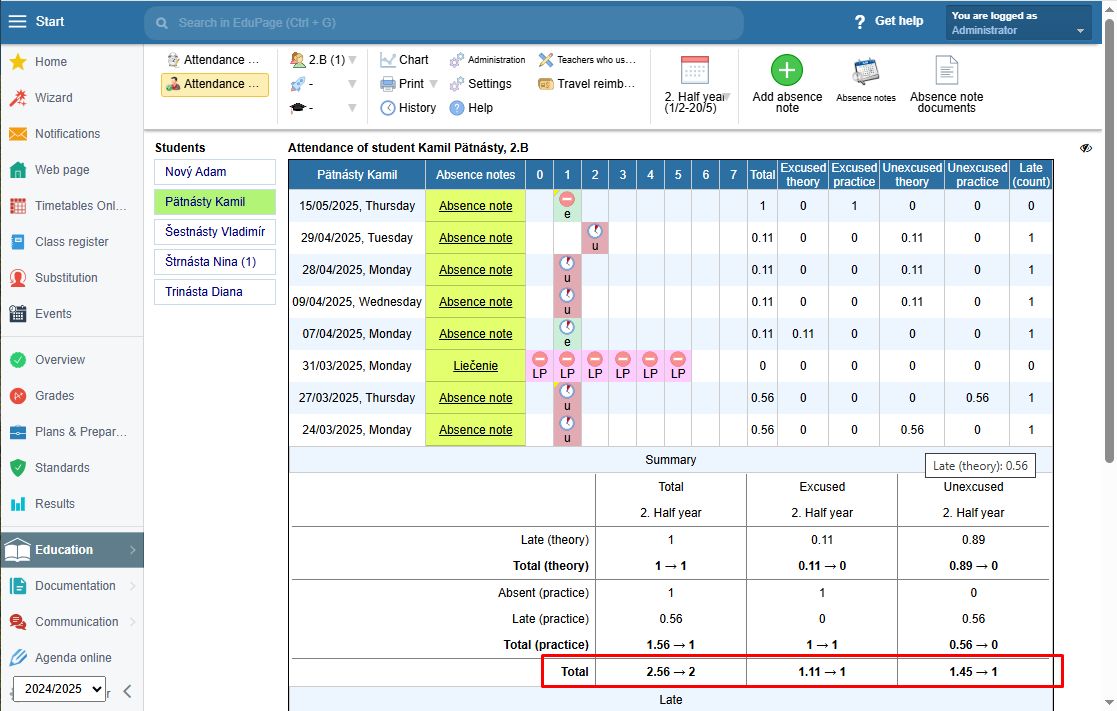Click the Get help question icon
Screen dimensions: 1117x711
pos(859,22)
